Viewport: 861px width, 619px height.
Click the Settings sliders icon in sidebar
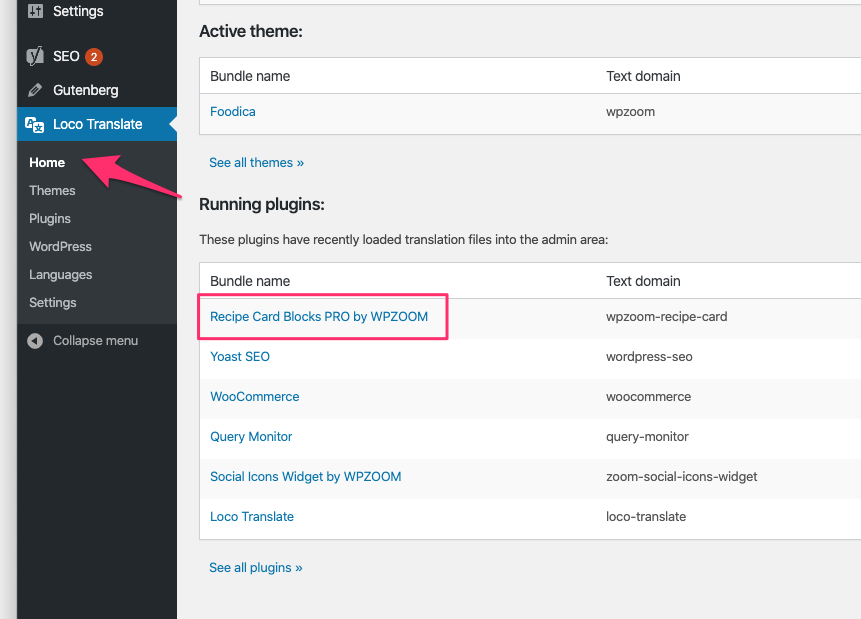pos(35,10)
